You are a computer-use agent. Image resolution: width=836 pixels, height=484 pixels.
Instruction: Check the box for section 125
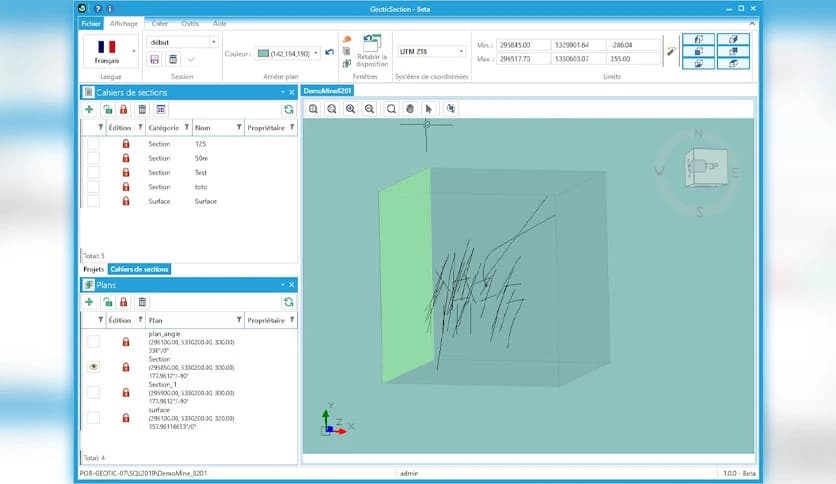click(93, 144)
